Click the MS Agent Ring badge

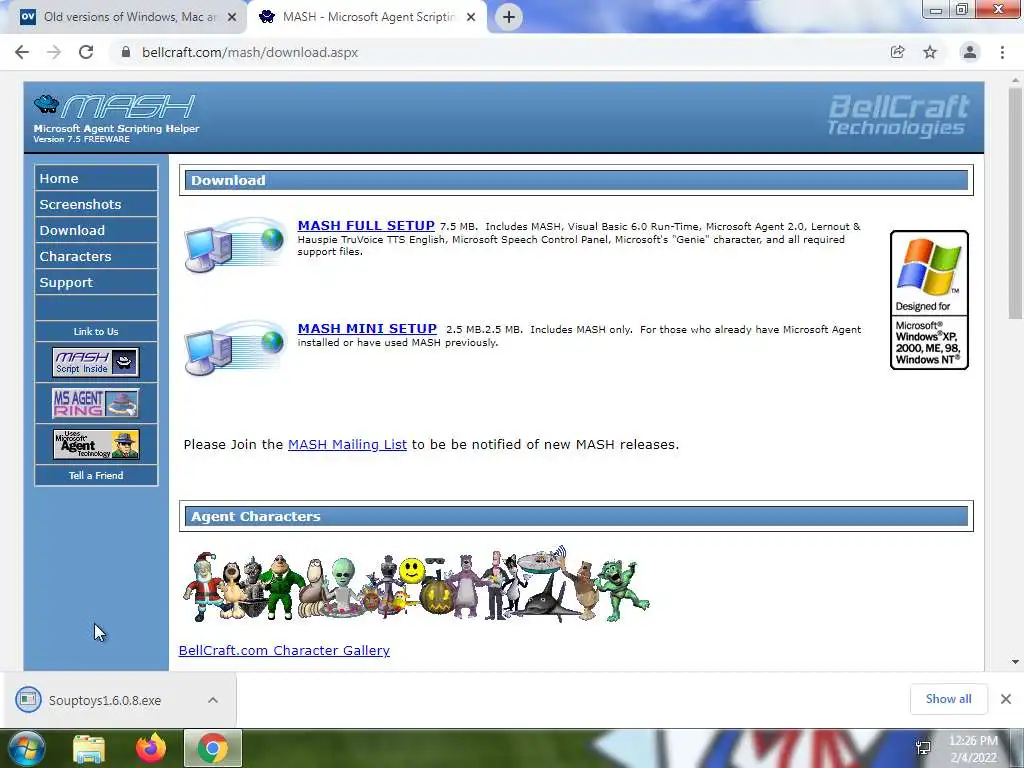pyautogui.click(x=96, y=404)
